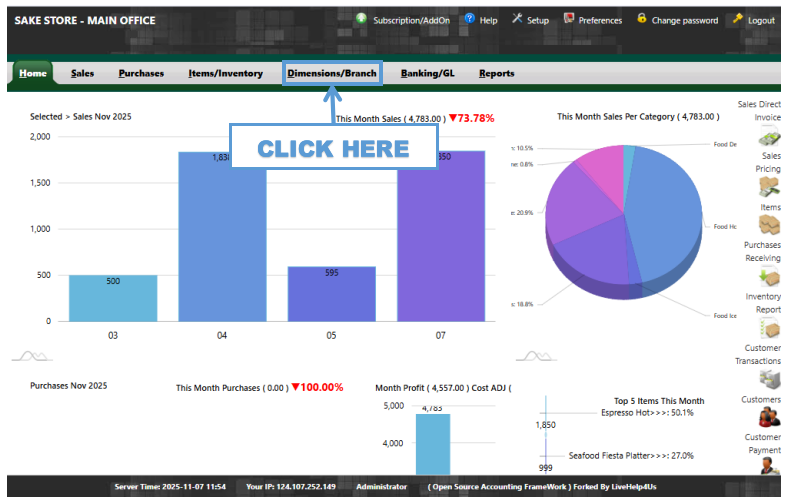
Task: Open the Purchases Receiving shortcut icon
Action: click(x=768, y=276)
